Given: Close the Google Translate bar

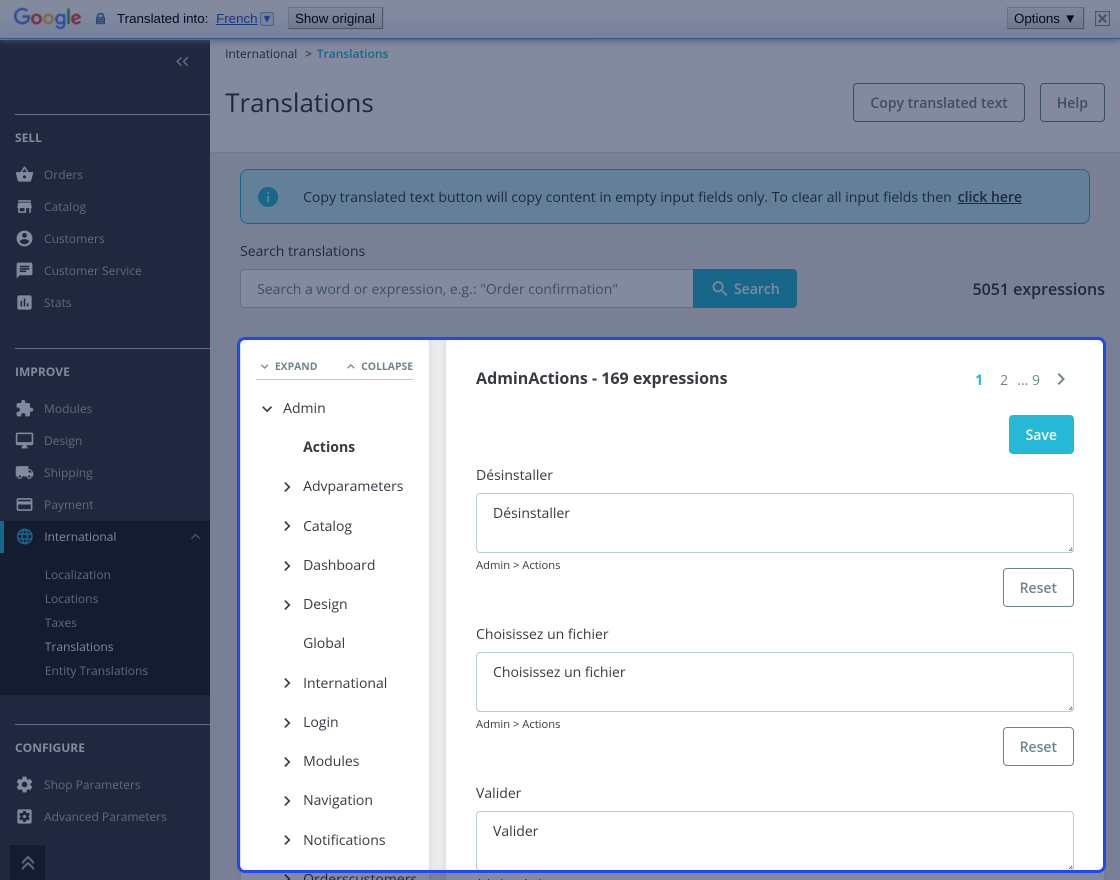Looking at the screenshot, I should (x=1102, y=19).
